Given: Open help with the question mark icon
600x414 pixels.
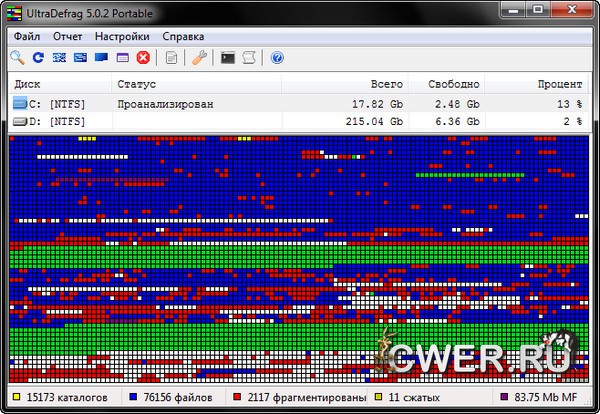Looking at the screenshot, I should (x=277, y=58).
